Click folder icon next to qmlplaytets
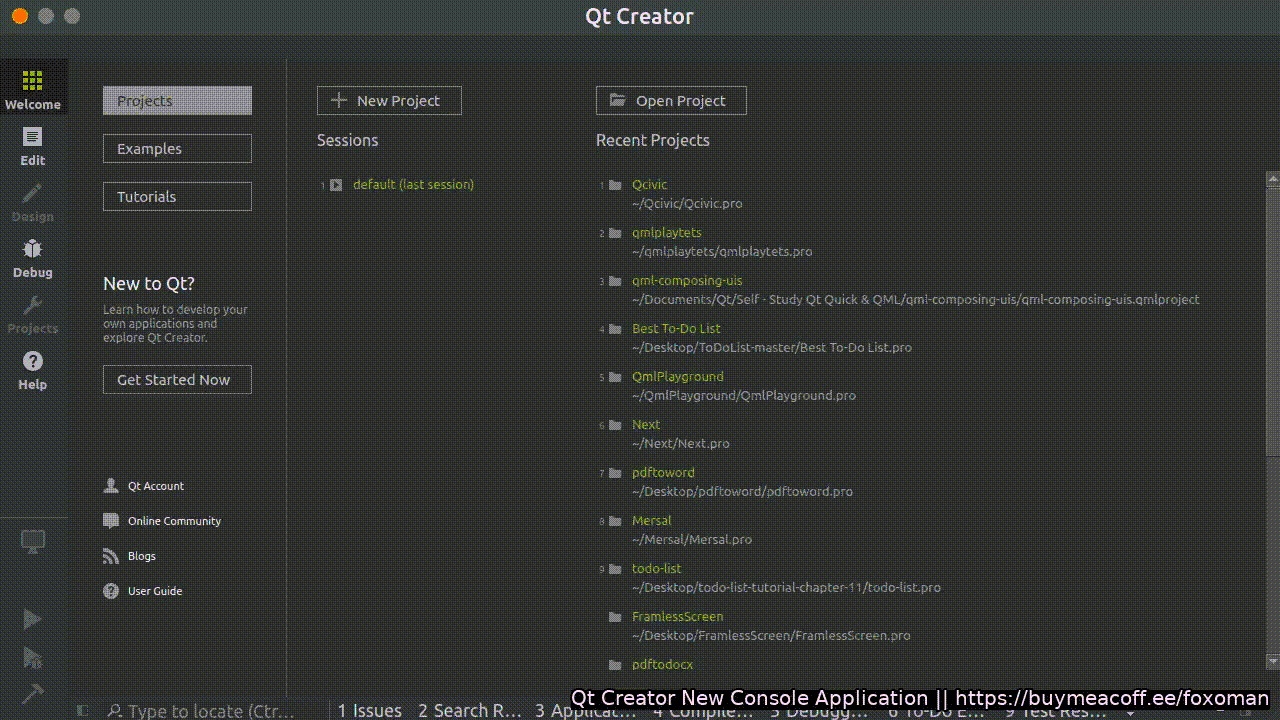 616,233
